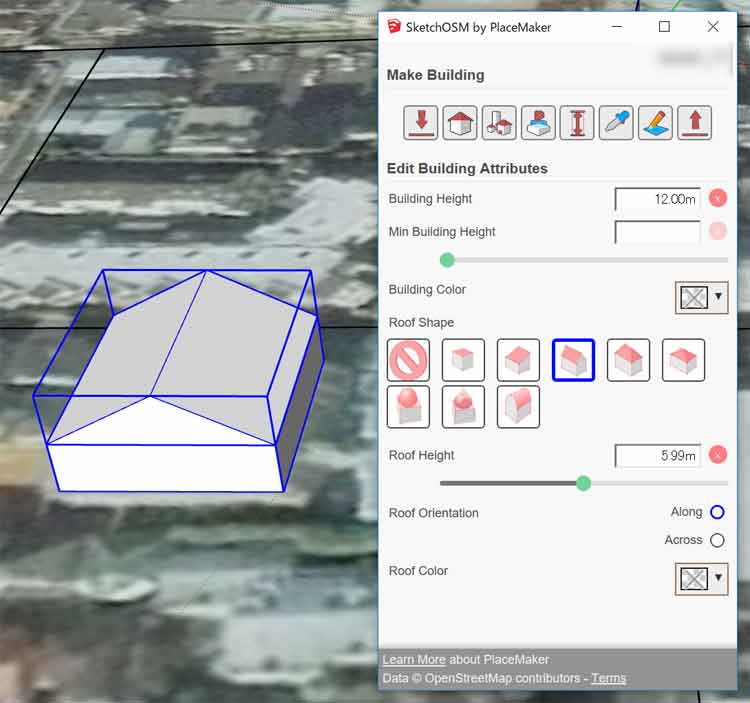Minimize the SketchOSM window
This screenshot has width=750, height=703.
pyautogui.click(x=617, y=27)
